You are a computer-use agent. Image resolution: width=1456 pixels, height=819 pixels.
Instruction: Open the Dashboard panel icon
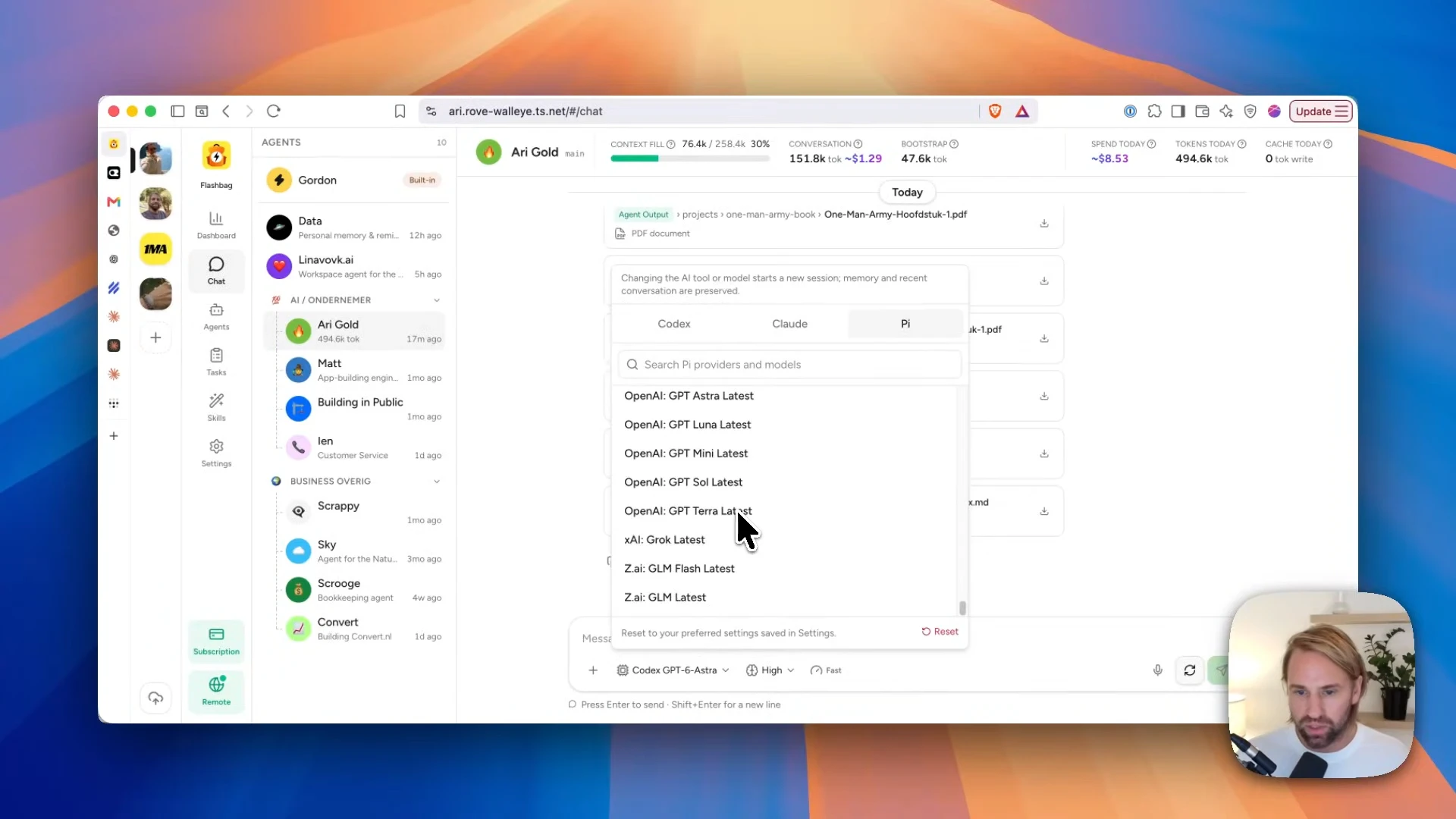pos(216,219)
